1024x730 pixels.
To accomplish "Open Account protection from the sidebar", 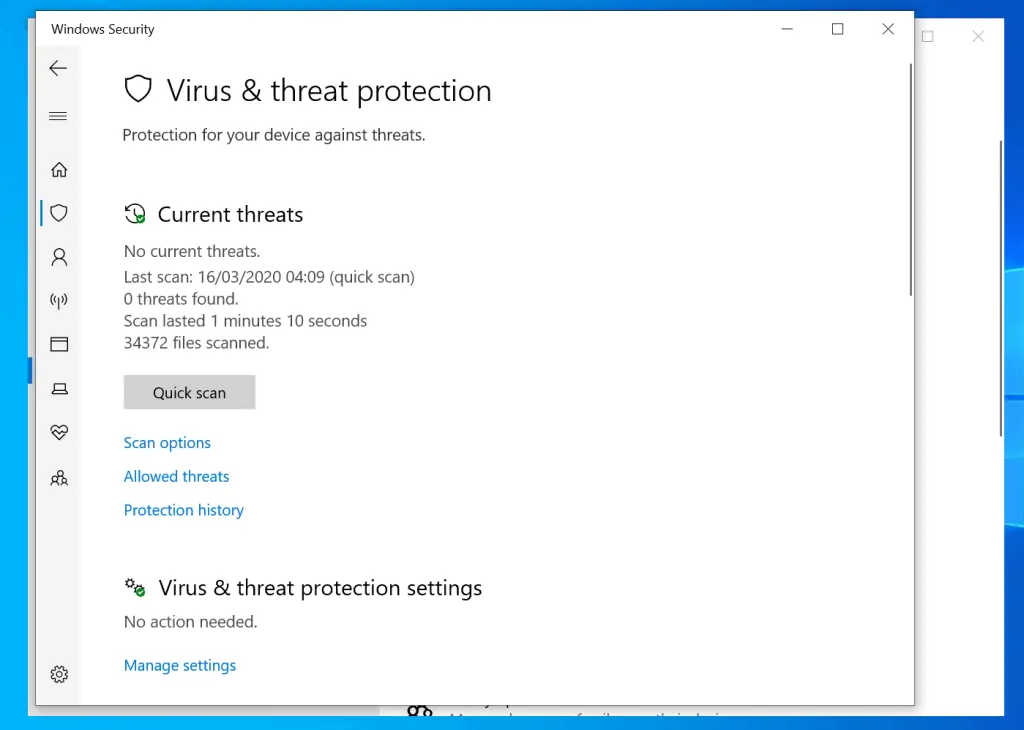I will tap(58, 257).
